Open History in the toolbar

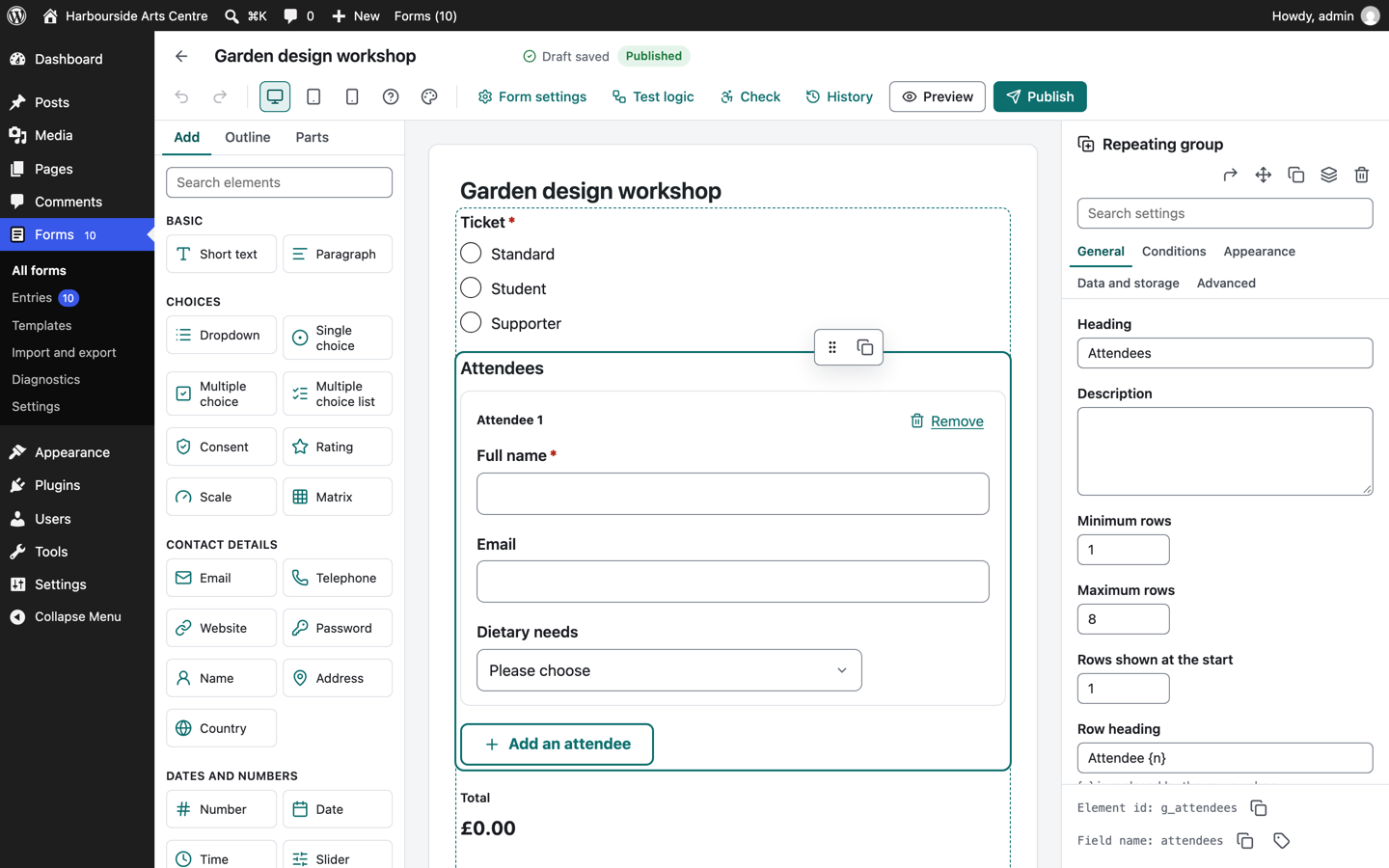click(x=839, y=96)
